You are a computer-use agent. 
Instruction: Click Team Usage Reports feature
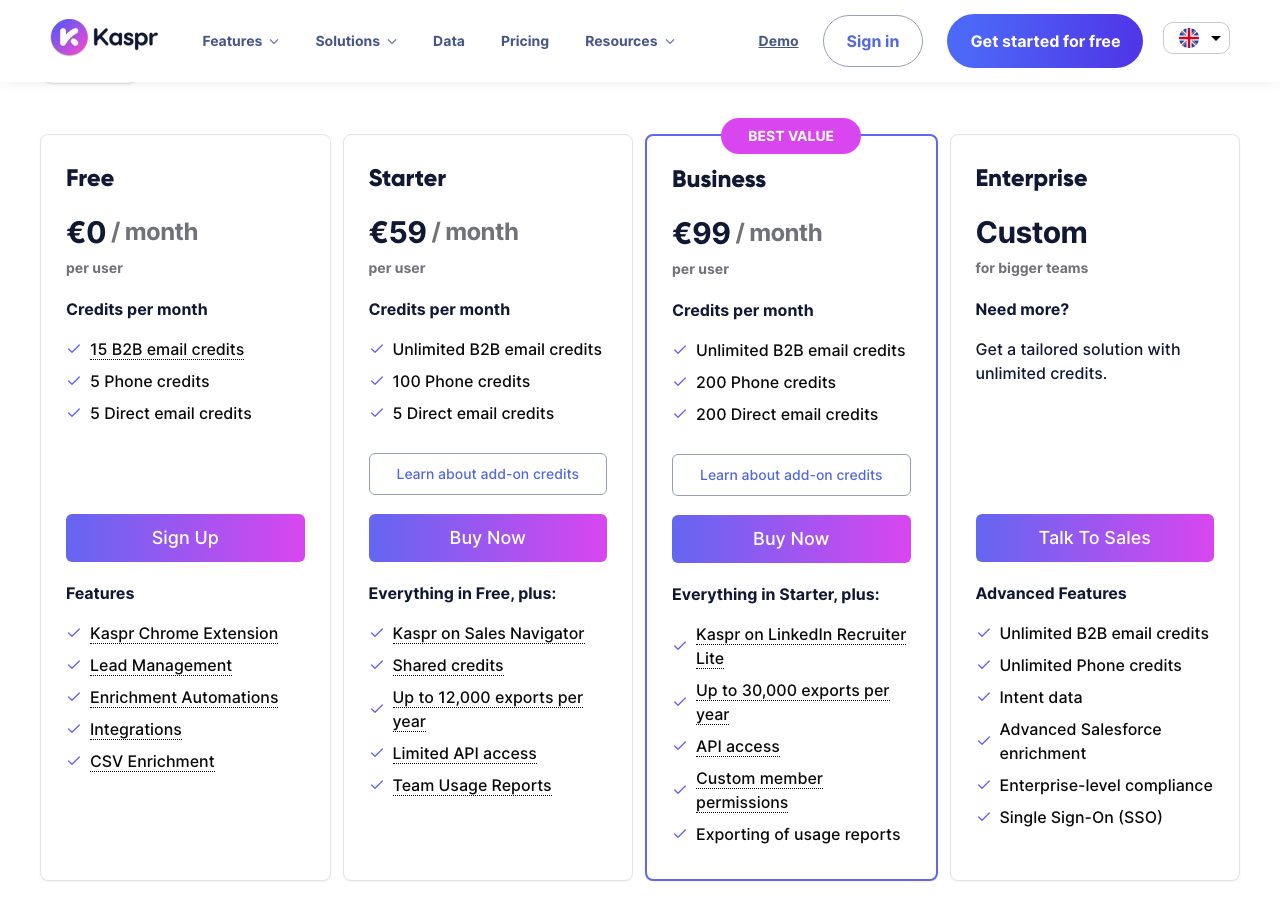coord(472,785)
